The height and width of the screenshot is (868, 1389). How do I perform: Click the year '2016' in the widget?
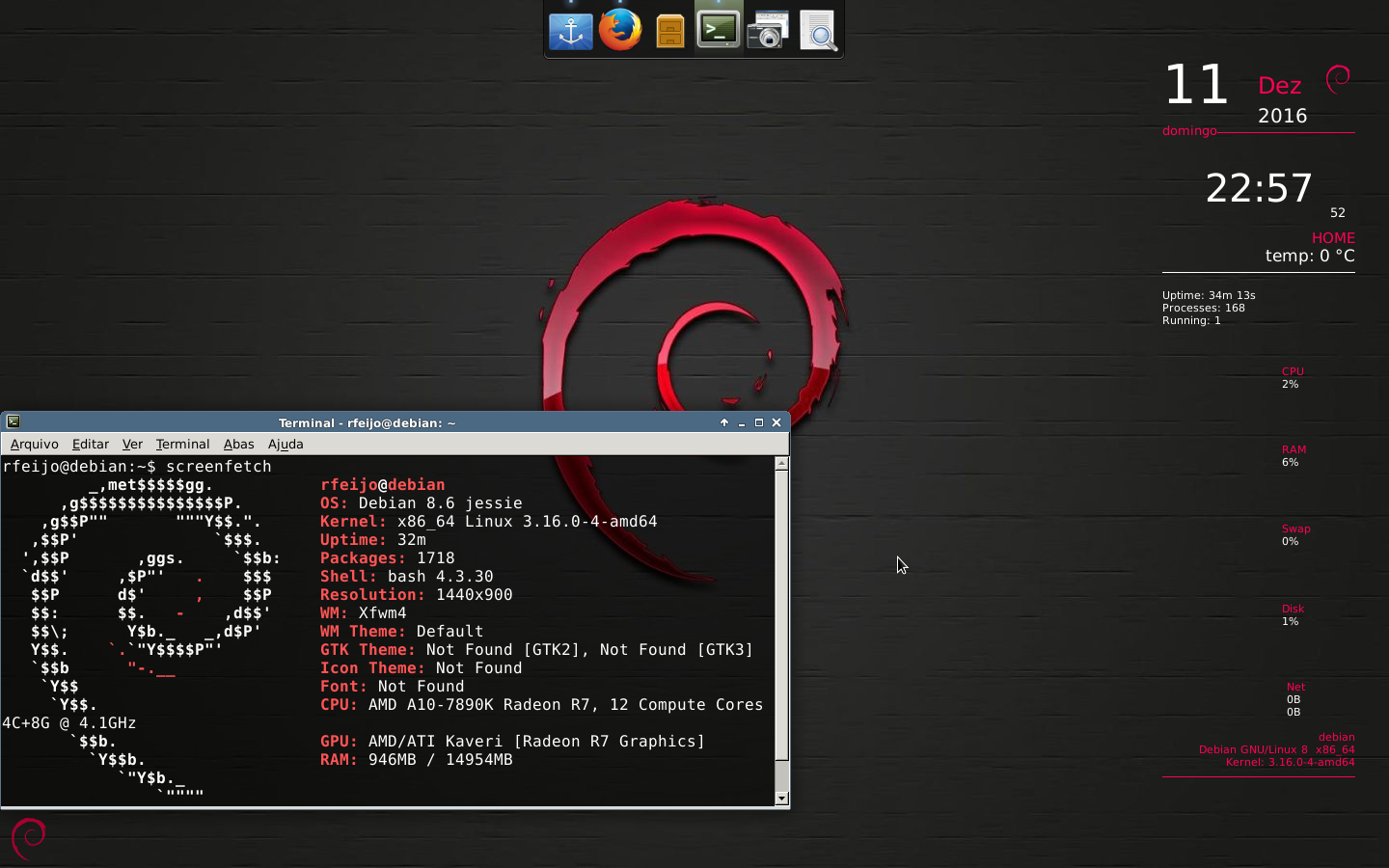1282,116
